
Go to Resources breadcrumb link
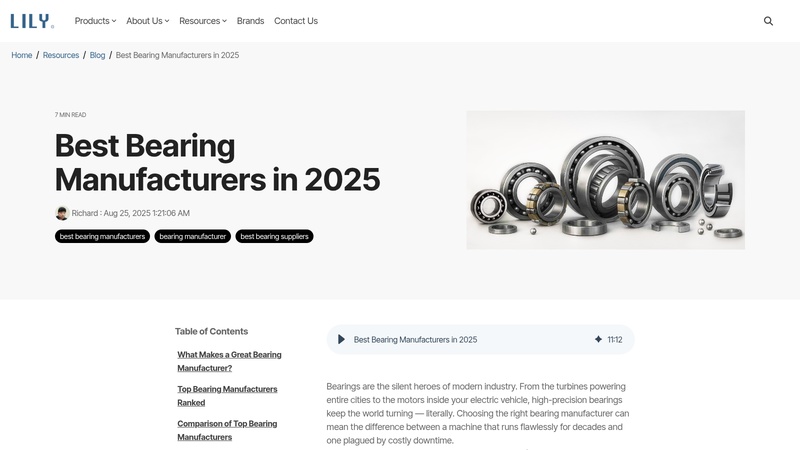pos(61,55)
